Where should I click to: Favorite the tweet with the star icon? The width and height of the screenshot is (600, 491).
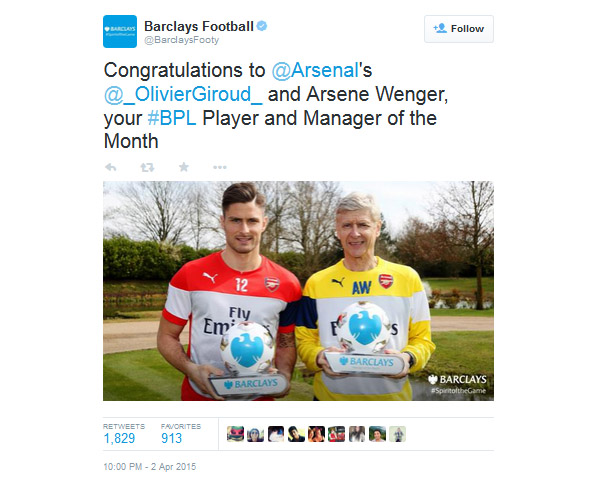(x=183, y=167)
